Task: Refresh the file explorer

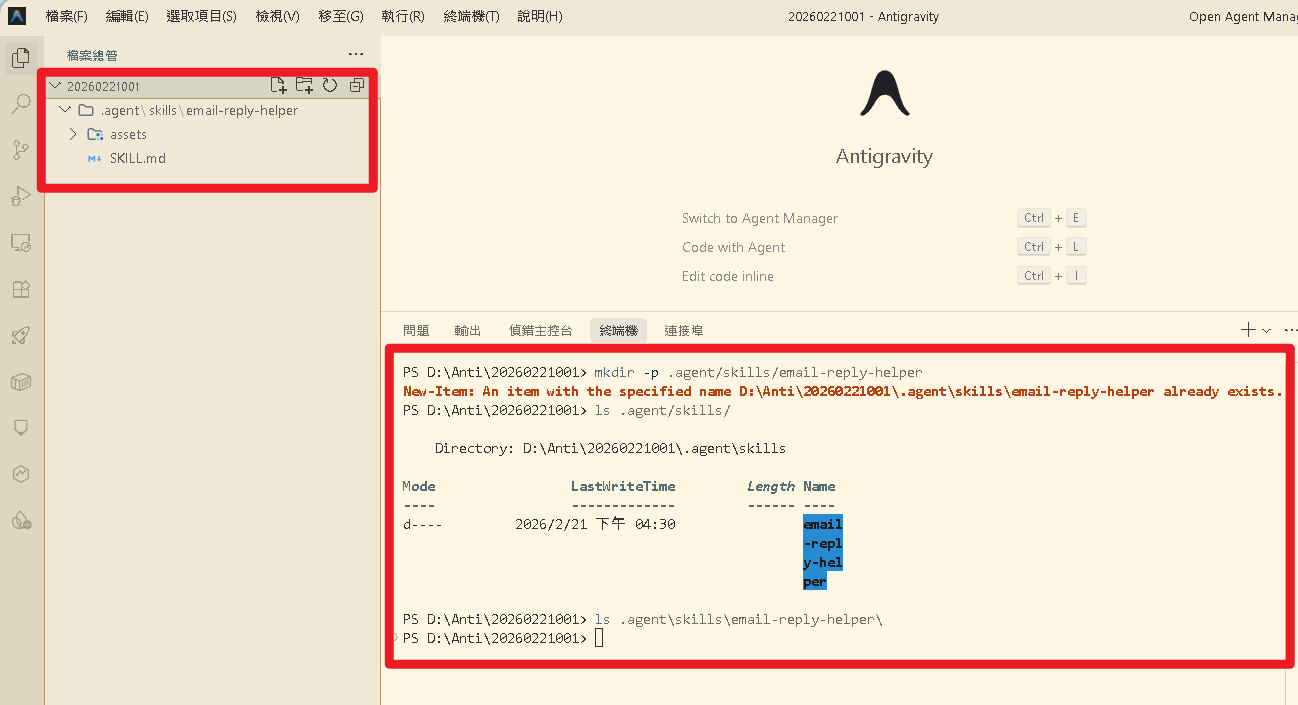Action: [330, 86]
